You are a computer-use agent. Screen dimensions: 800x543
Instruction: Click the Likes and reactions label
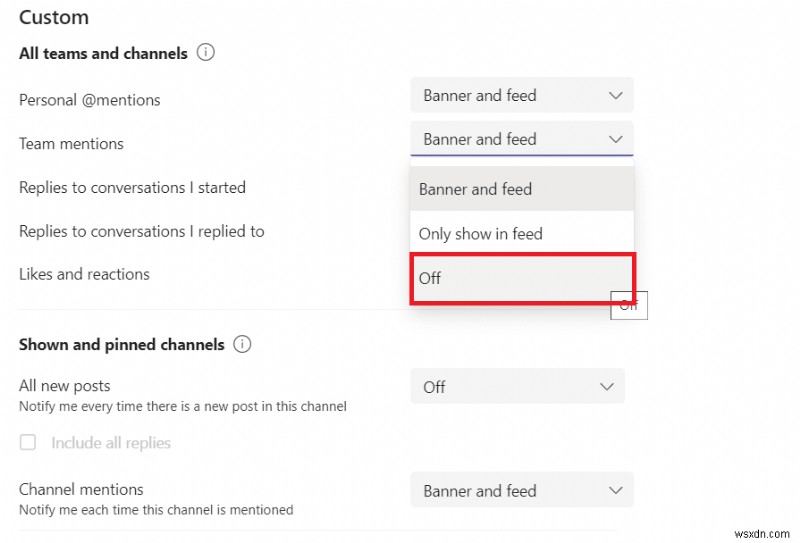pos(84,274)
